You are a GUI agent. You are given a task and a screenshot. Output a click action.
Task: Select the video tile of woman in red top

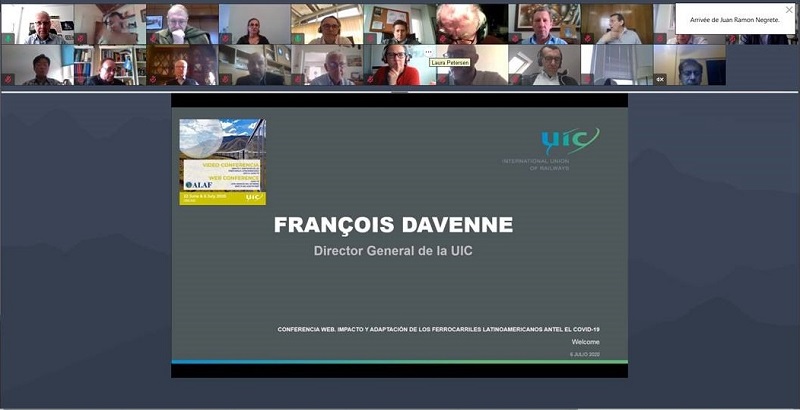click(400, 65)
